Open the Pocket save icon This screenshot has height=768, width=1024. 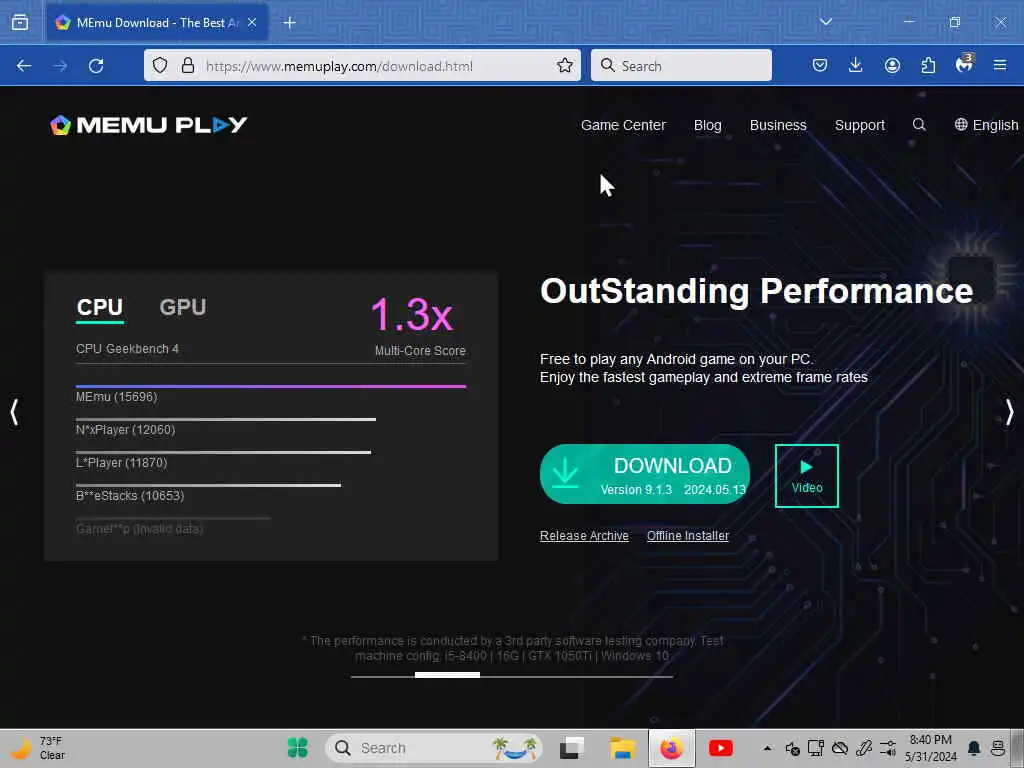point(820,65)
